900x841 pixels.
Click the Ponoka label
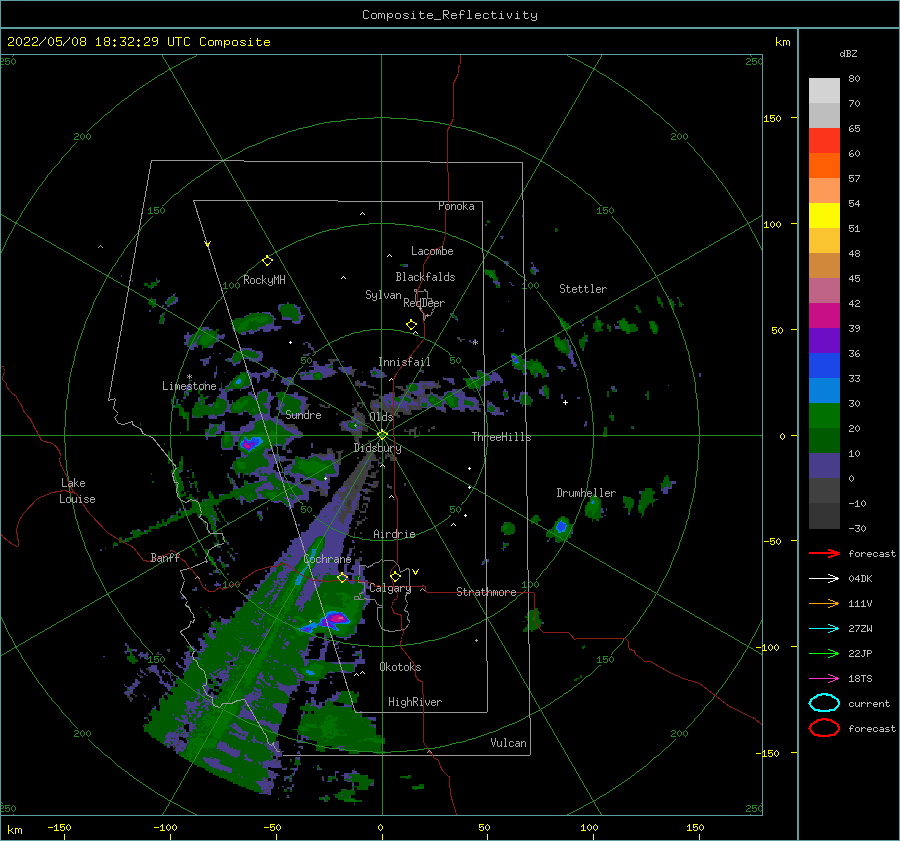pos(456,206)
